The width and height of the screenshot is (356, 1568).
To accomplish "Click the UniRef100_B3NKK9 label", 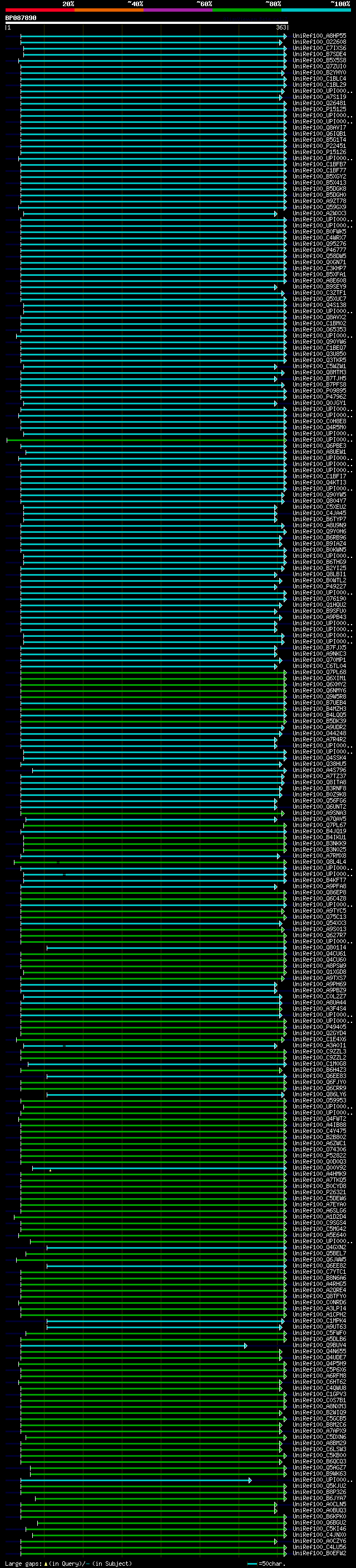I will (x=319, y=843).
